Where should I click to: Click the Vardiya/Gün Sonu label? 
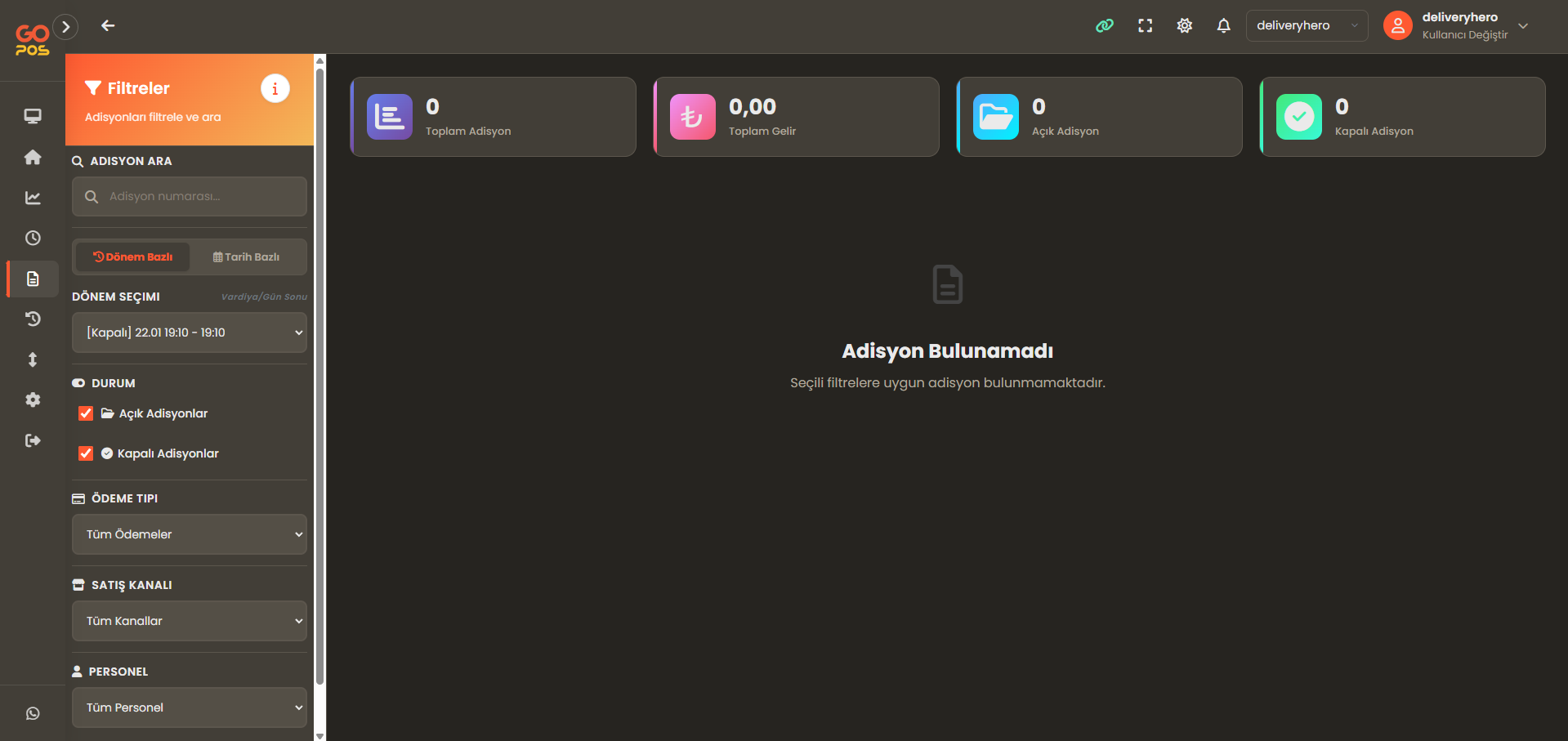264,297
